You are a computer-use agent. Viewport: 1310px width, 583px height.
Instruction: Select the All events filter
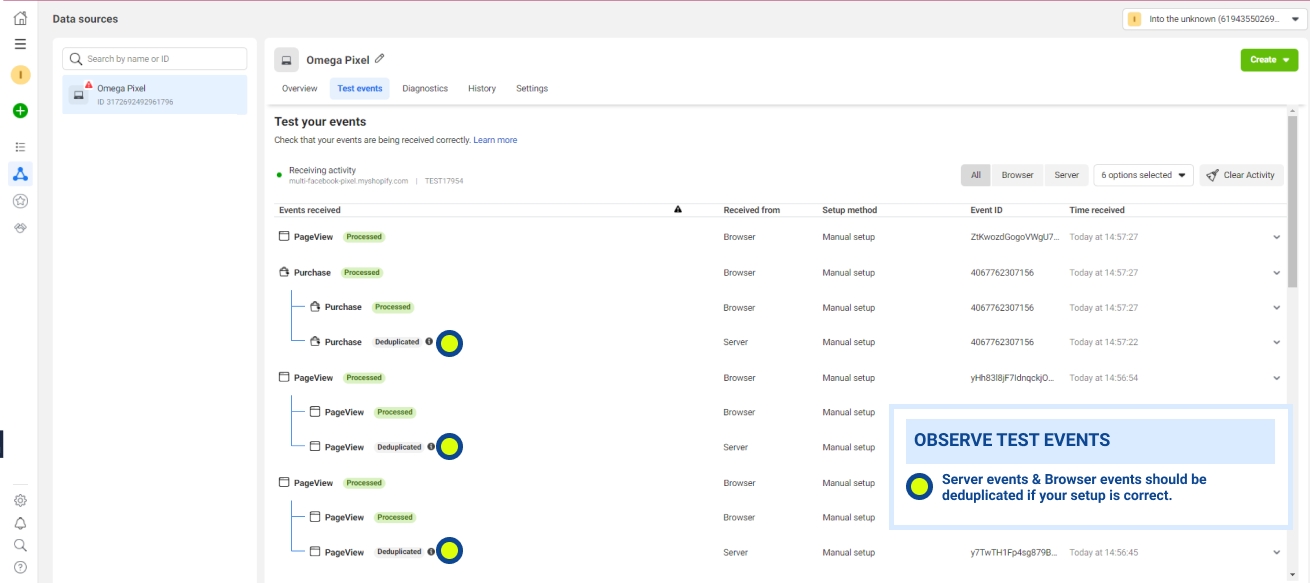(975, 175)
